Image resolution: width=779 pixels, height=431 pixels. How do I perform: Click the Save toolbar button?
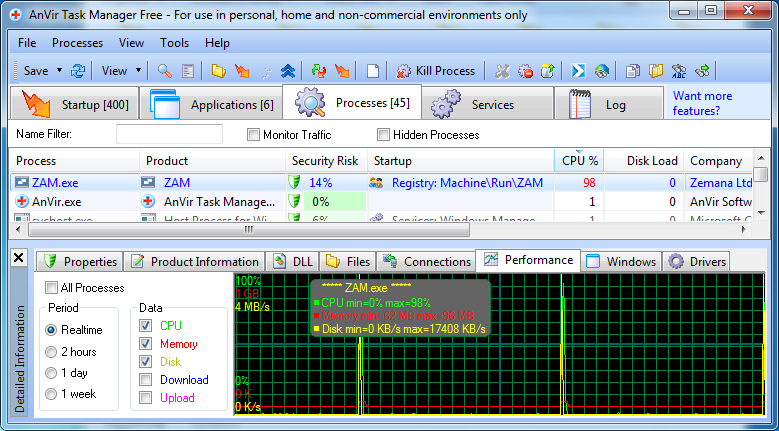[x=36, y=71]
